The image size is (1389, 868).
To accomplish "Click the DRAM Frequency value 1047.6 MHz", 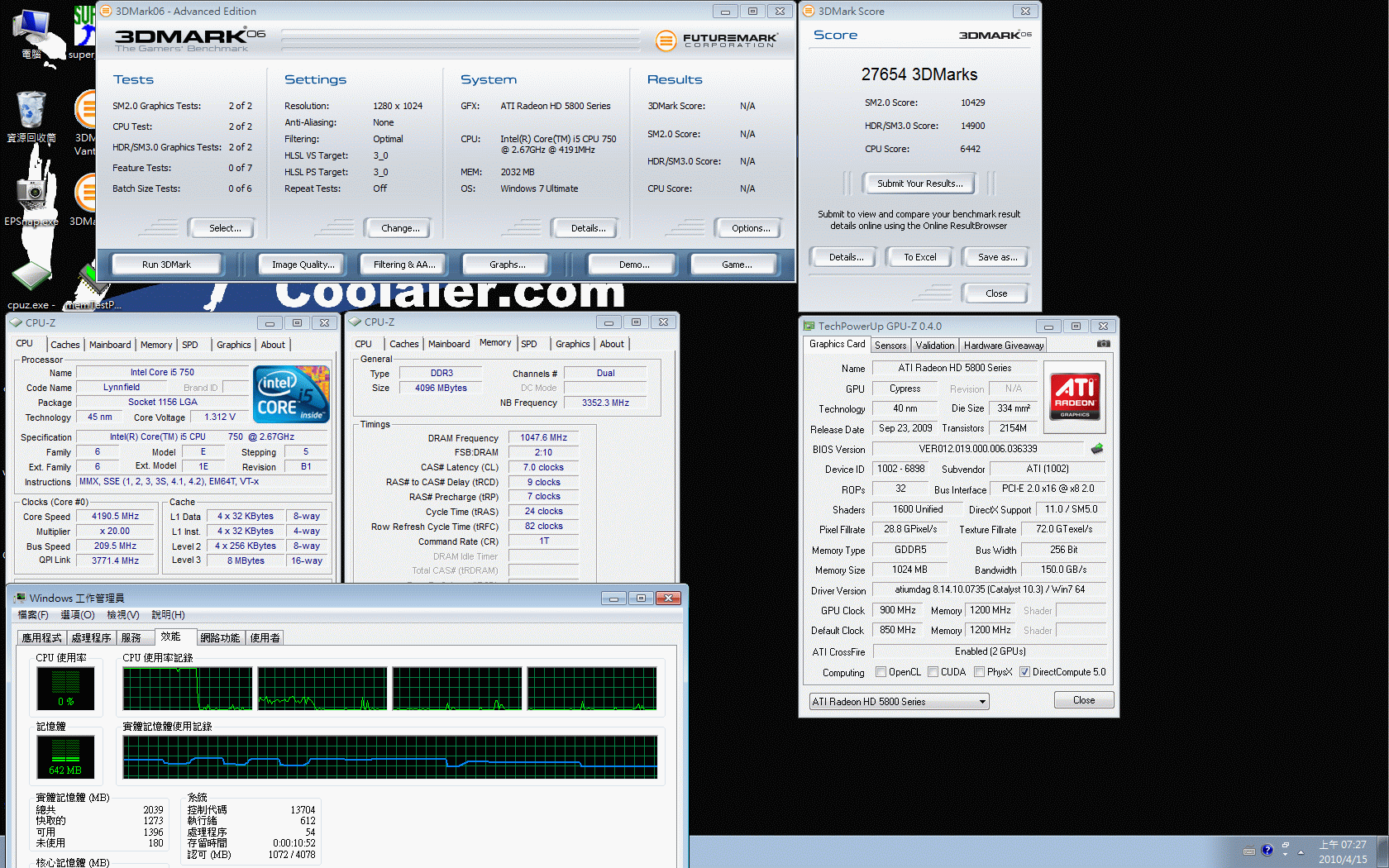I will pyautogui.click(x=543, y=437).
